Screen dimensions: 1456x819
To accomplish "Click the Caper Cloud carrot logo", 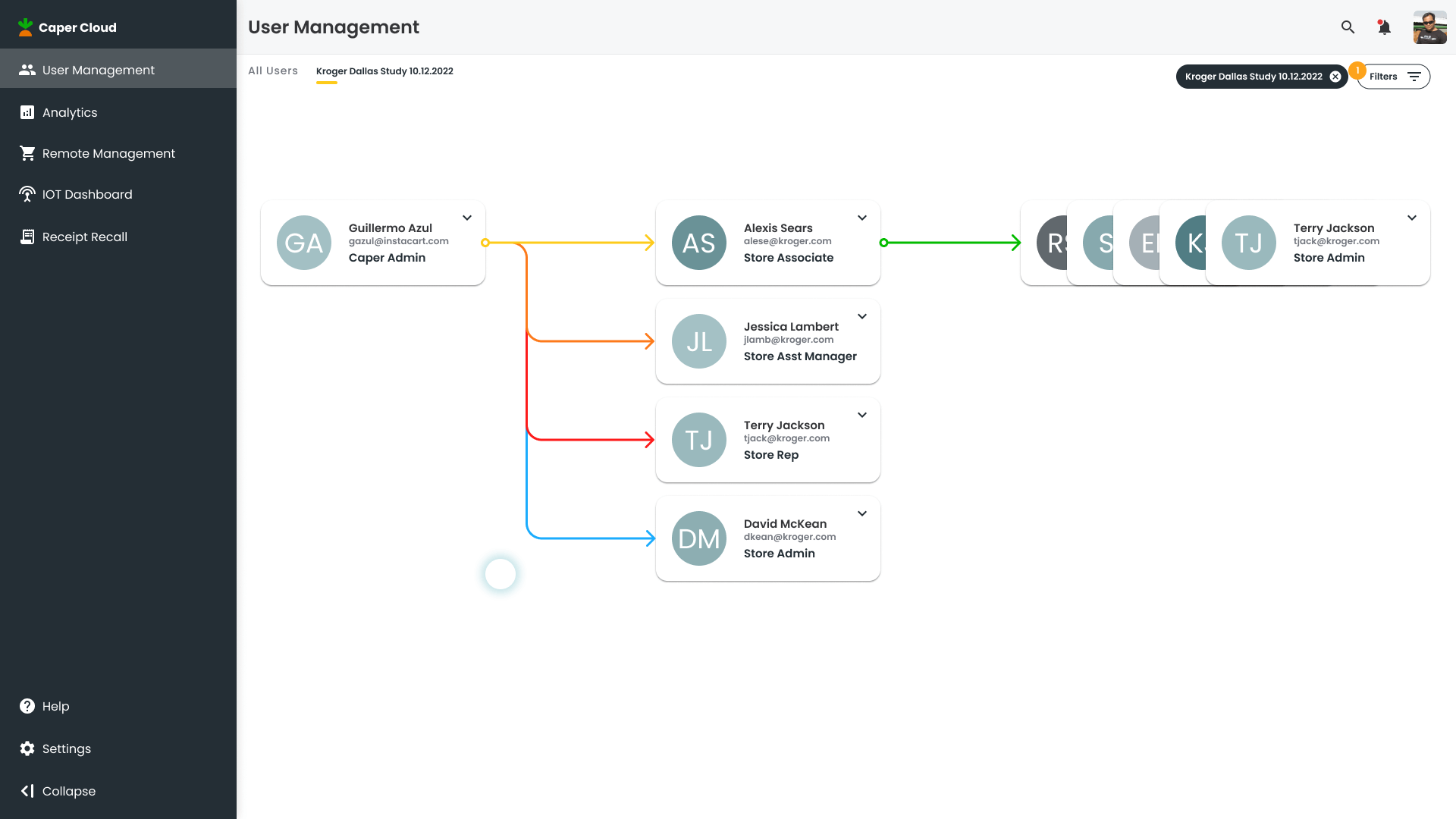I will point(26,27).
